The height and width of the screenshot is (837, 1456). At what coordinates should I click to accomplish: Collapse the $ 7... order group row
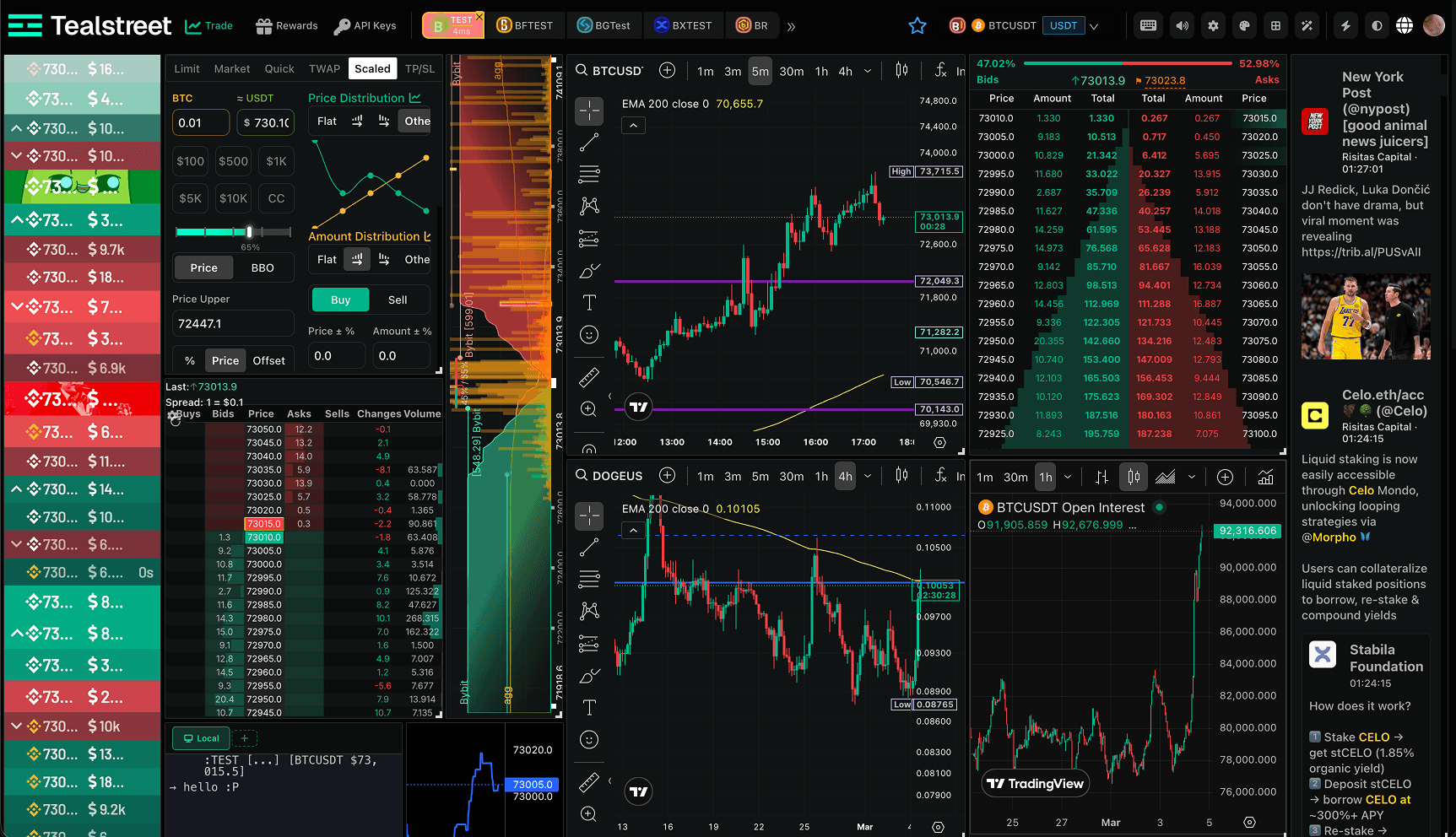(16, 306)
